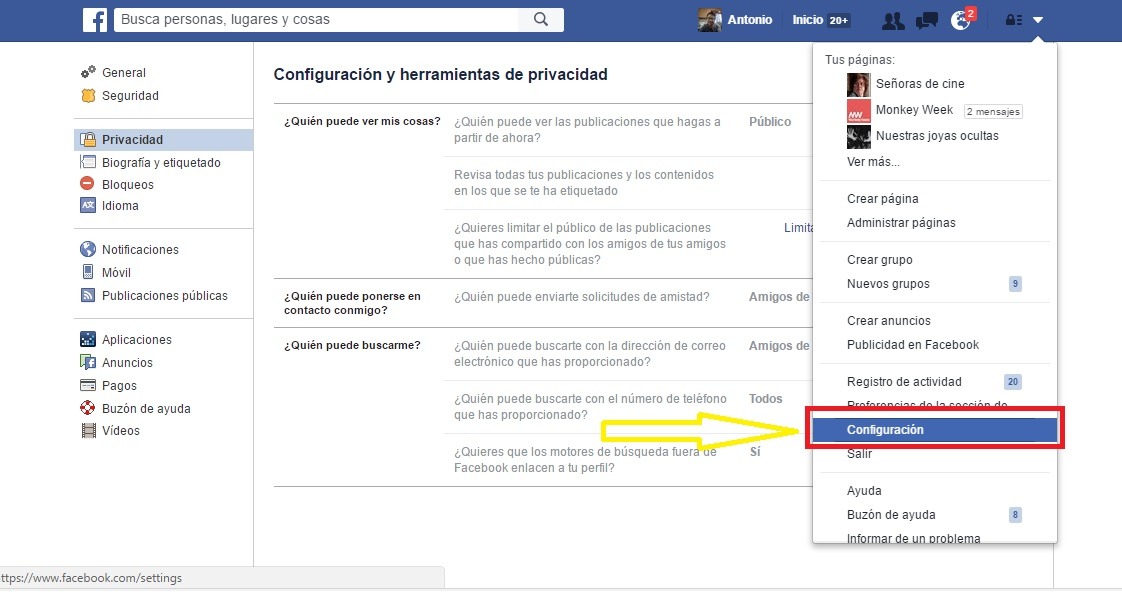Edit search engines linking setting row
Screen dimensions: 1122x599
point(628,459)
